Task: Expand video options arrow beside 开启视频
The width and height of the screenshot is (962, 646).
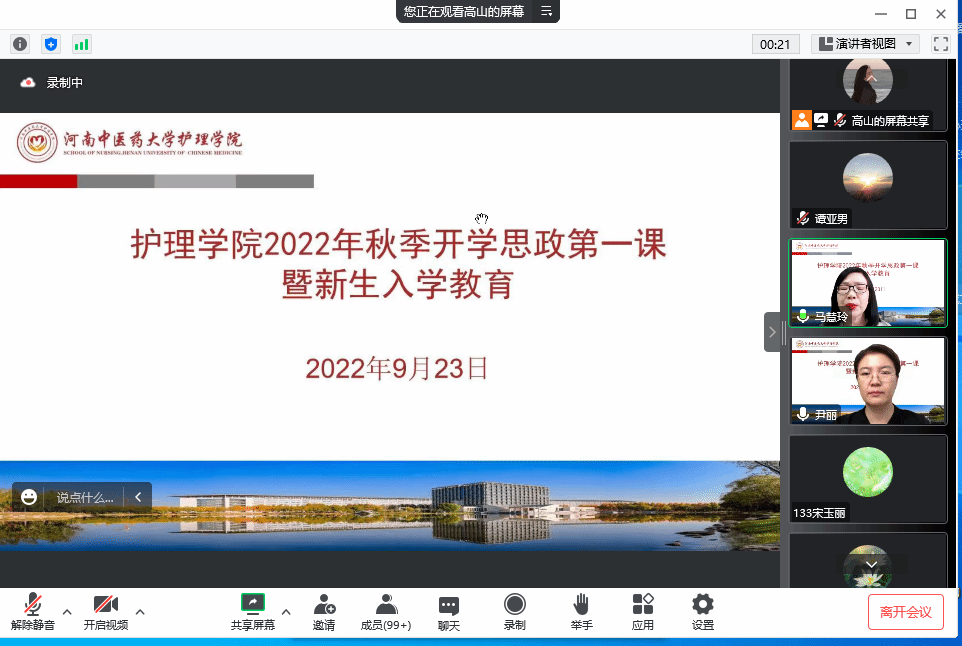Action: pos(140,611)
